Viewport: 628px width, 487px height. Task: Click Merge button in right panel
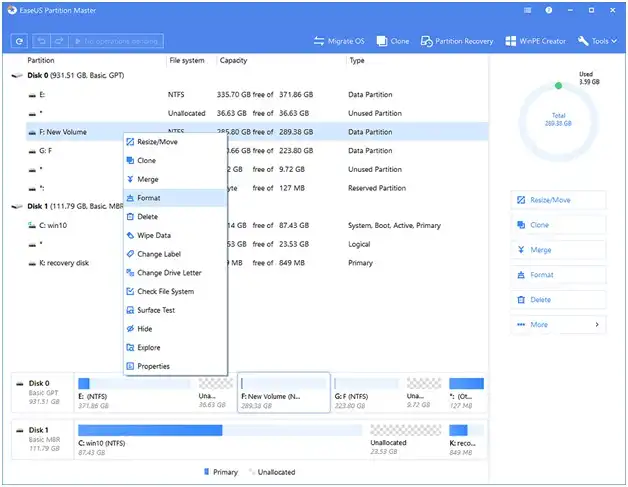pos(558,250)
